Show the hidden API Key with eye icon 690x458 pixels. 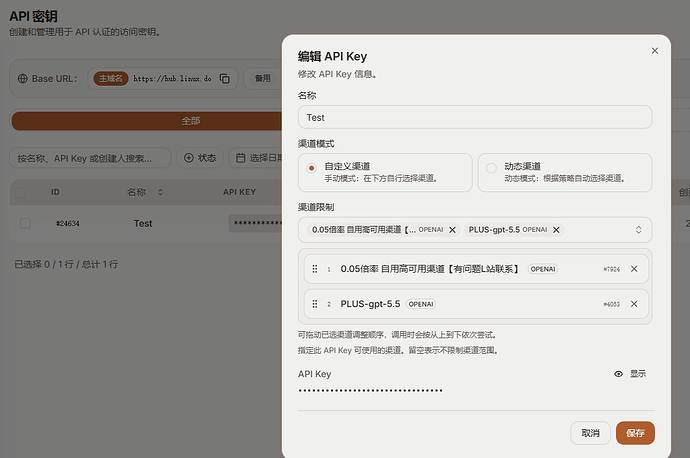[618, 374]
